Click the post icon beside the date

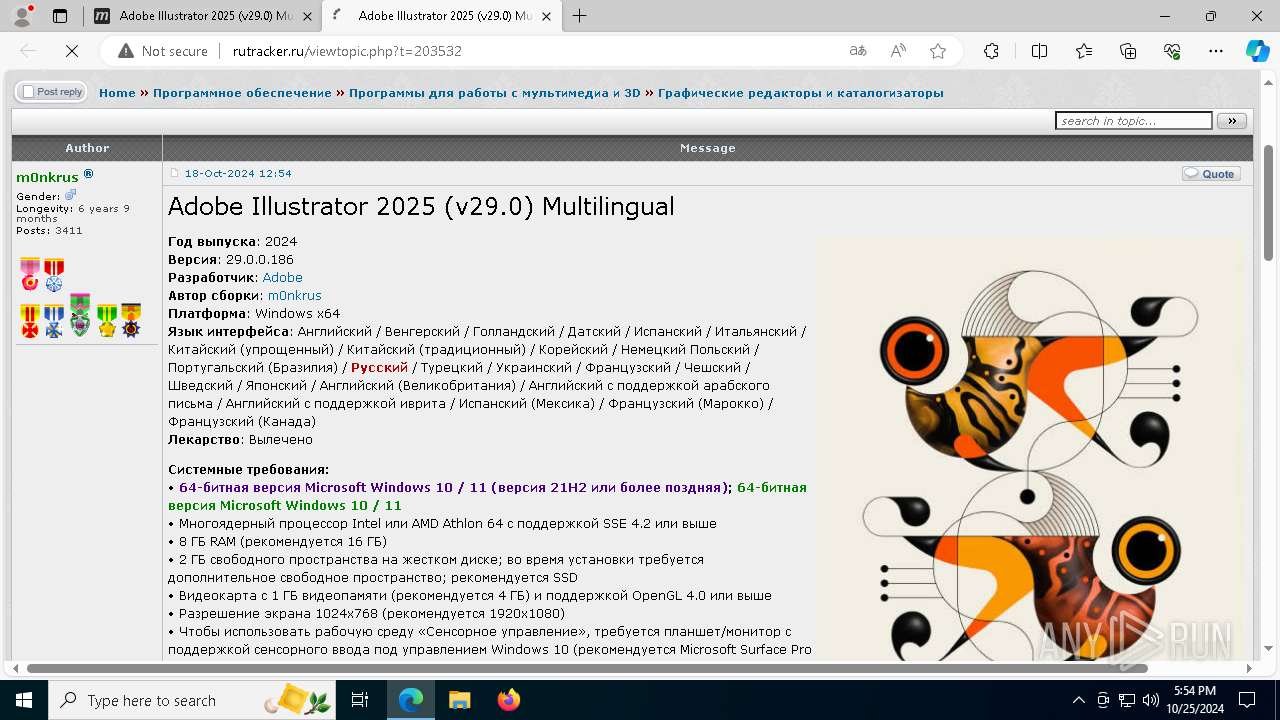[x=174, y=173]
